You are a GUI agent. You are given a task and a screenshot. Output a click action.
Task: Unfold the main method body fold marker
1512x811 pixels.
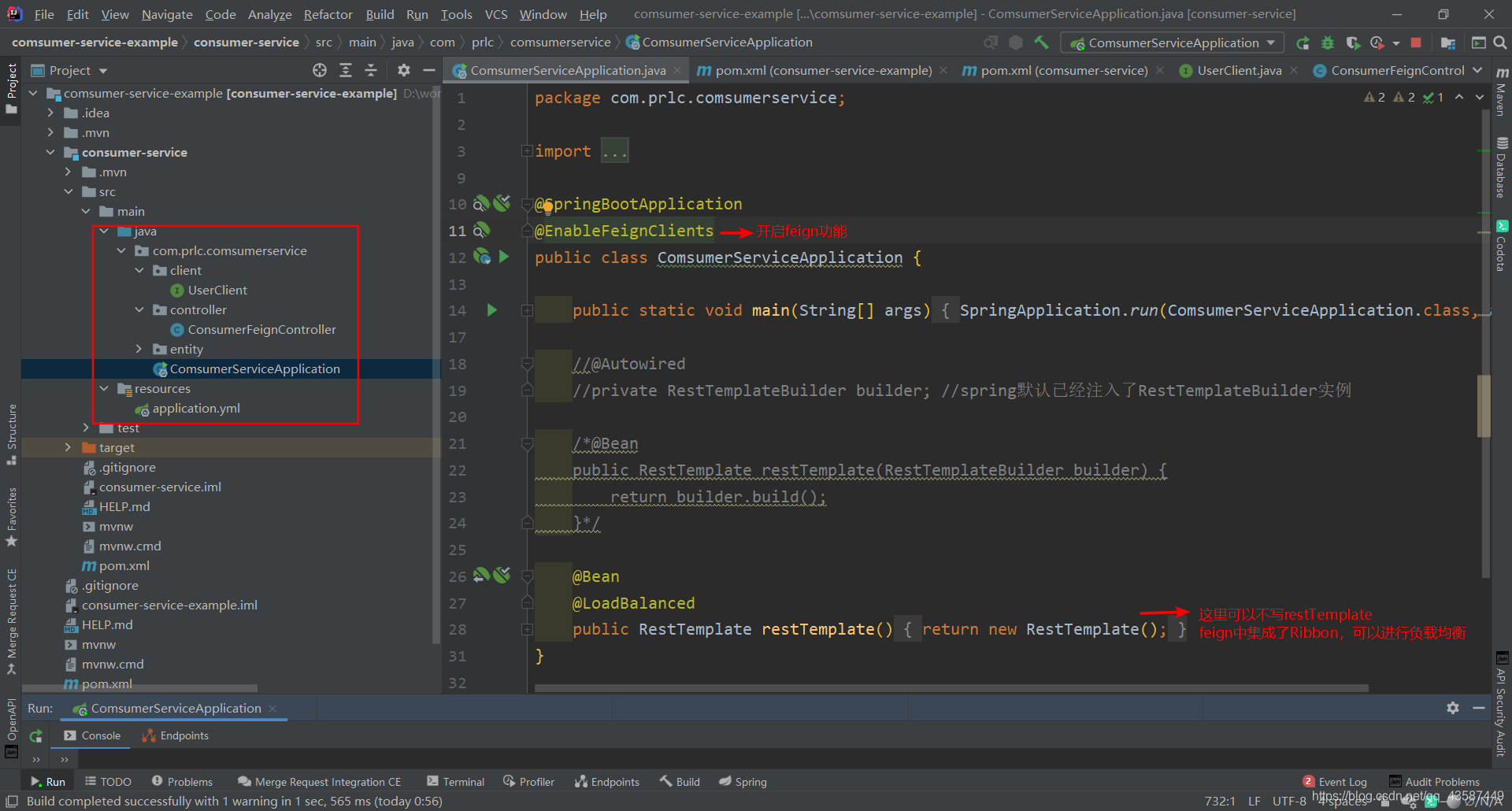point(527,310)
